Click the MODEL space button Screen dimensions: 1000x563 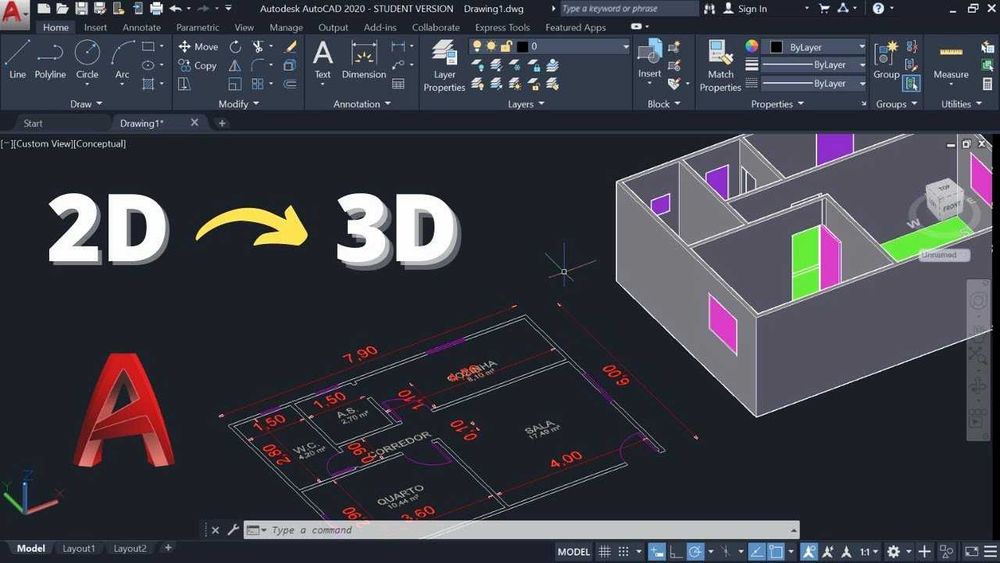(x=573, y=552)
